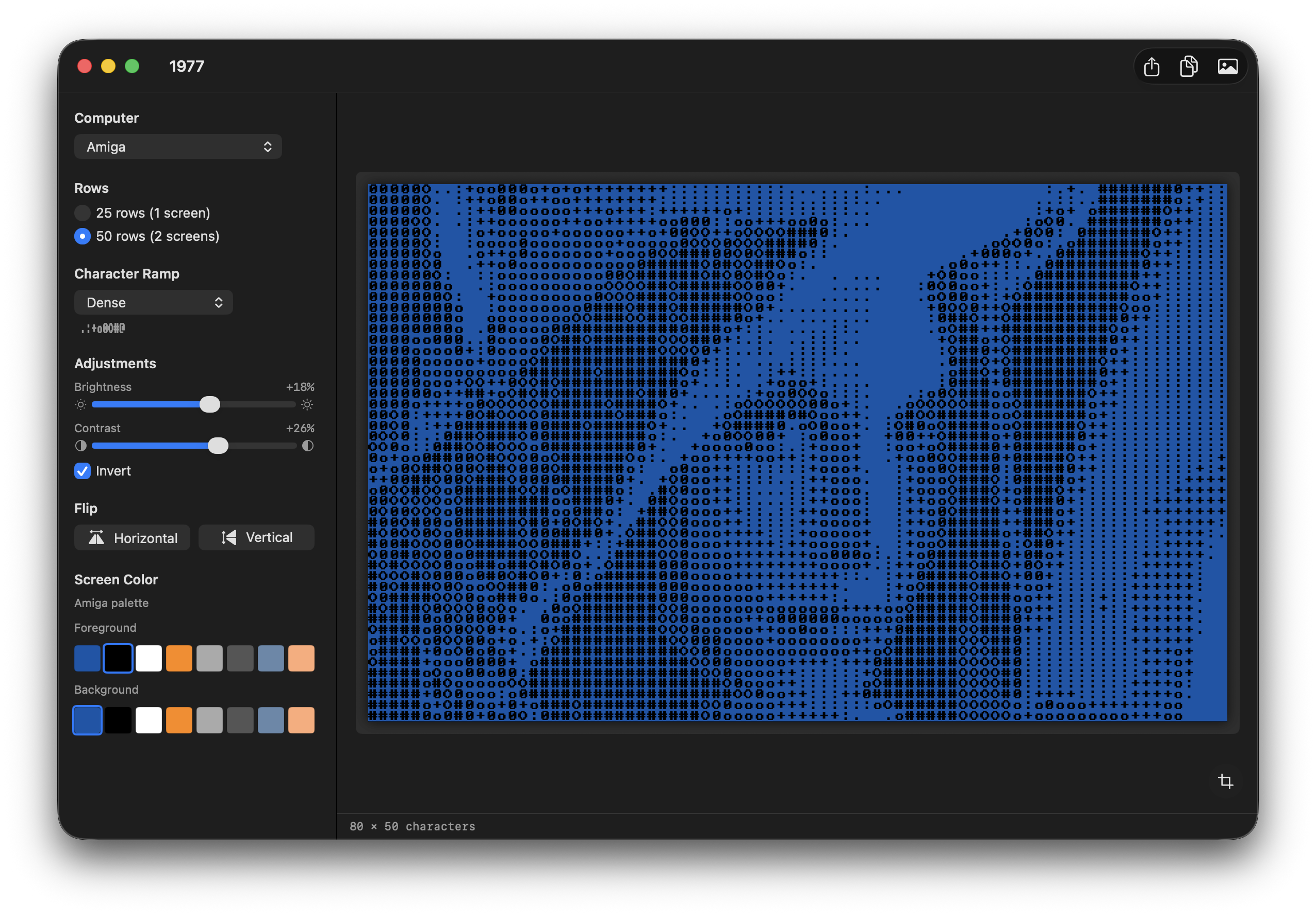
Task: Choose peach Background swatch
Action: pyautogui.click(x=302, y=720)
